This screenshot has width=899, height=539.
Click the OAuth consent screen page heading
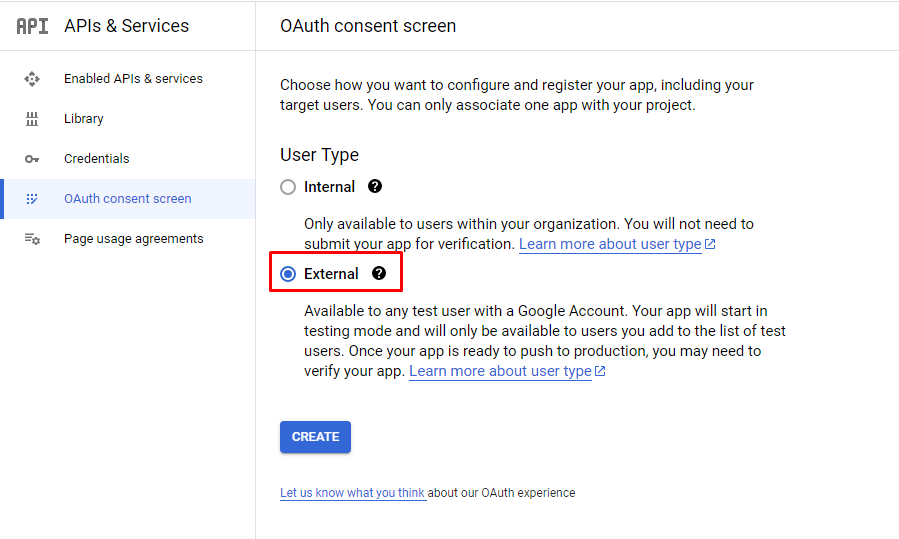[368, 26]
